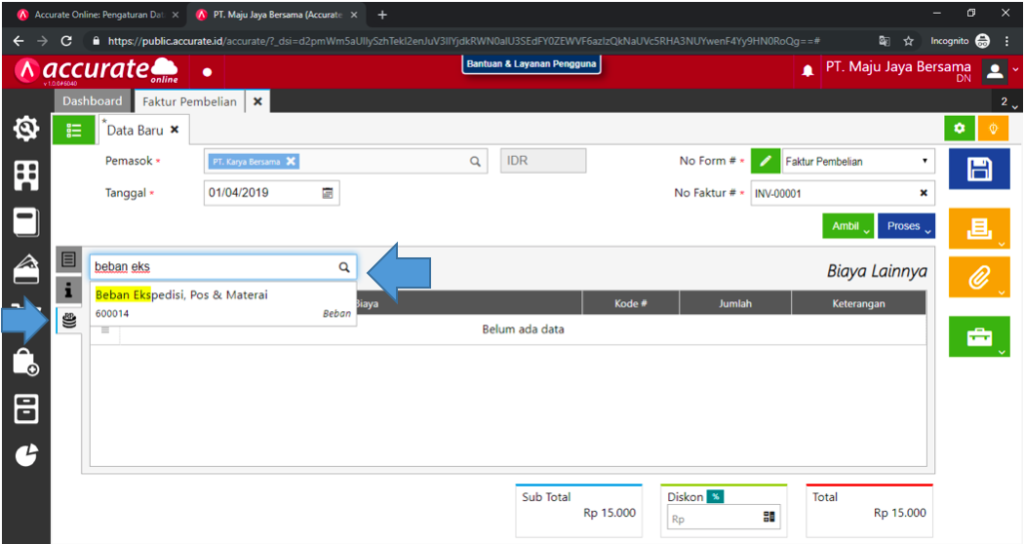The height and width of the screenshot is (544, 1024).
Task: Expand the open tabs counter dropdown
Action: pyautogui.click(x=1008, y=102)
